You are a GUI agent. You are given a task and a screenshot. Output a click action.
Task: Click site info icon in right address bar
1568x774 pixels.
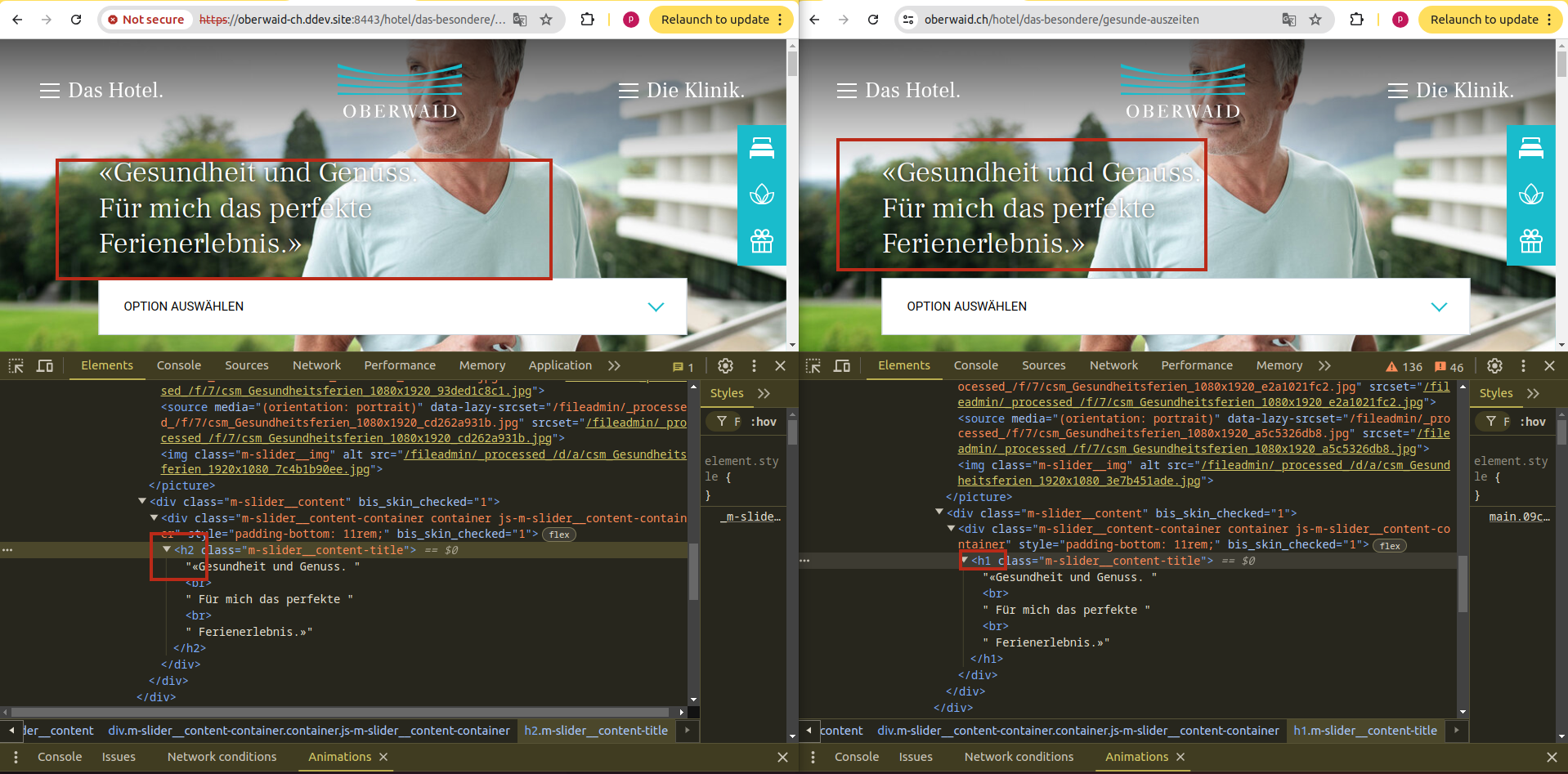point(908,20)
